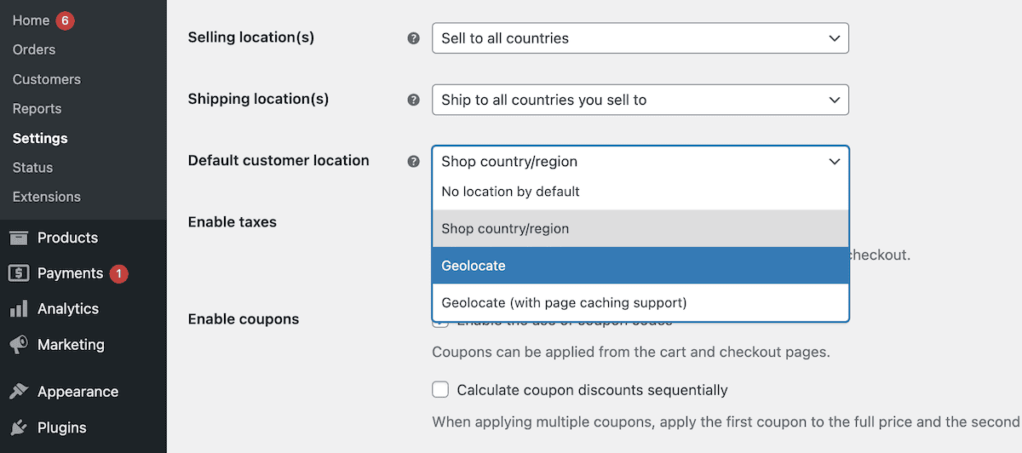The image size is (1022, 453).
Task: Pick Shop country/region from the list
Action: pyautogui.click(x=640, y=229)
